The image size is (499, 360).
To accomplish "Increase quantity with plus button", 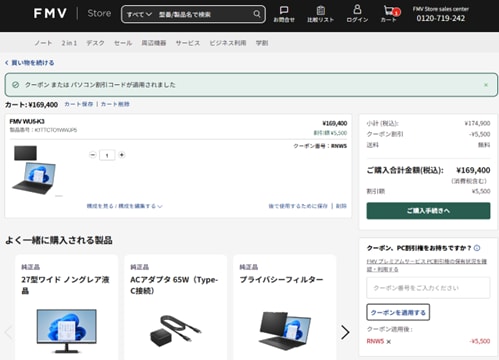I will [122, 155].
